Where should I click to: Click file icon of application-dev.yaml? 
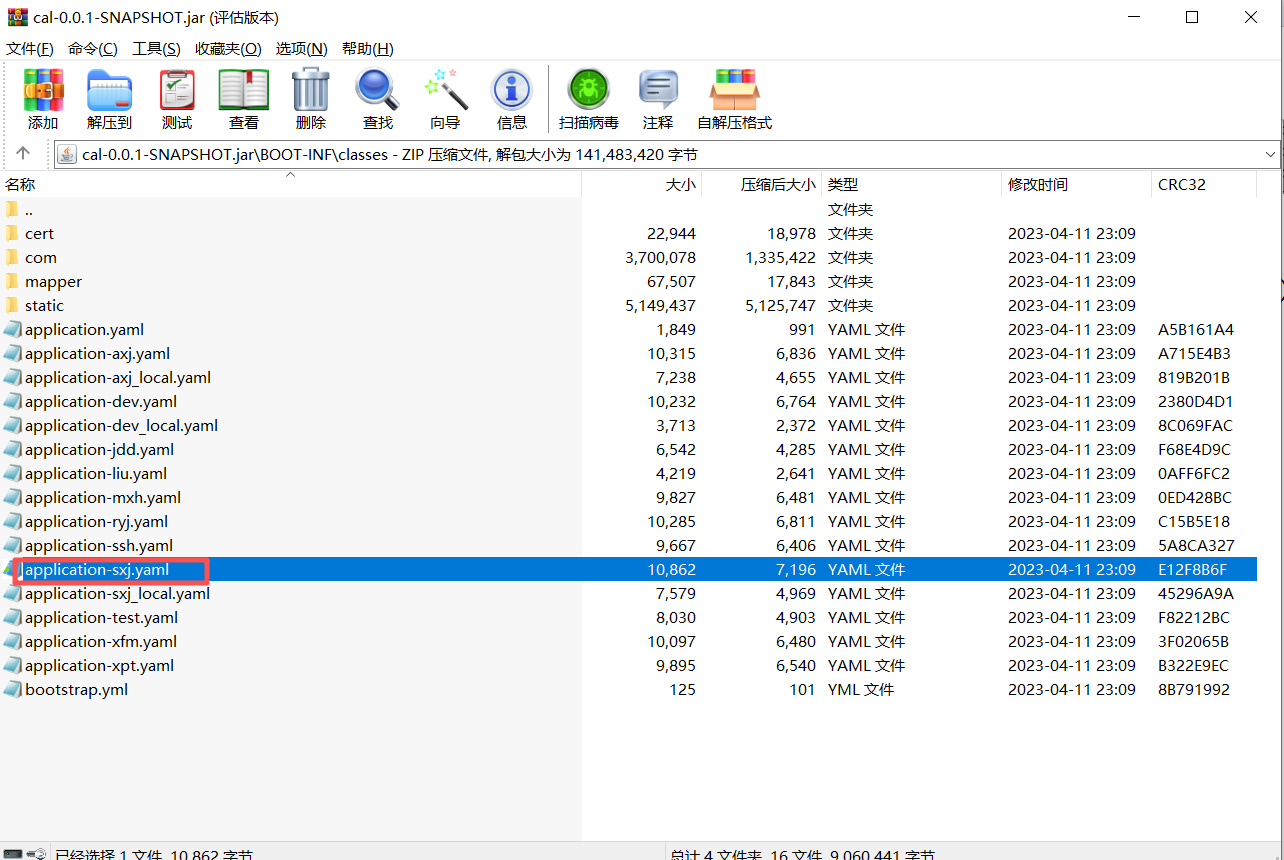coord(12,401)
